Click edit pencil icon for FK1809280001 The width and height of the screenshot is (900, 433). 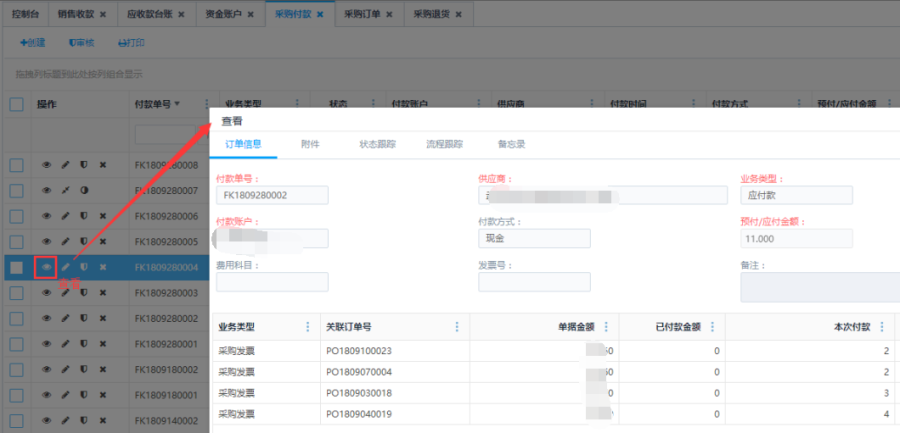tap(65, 344)
